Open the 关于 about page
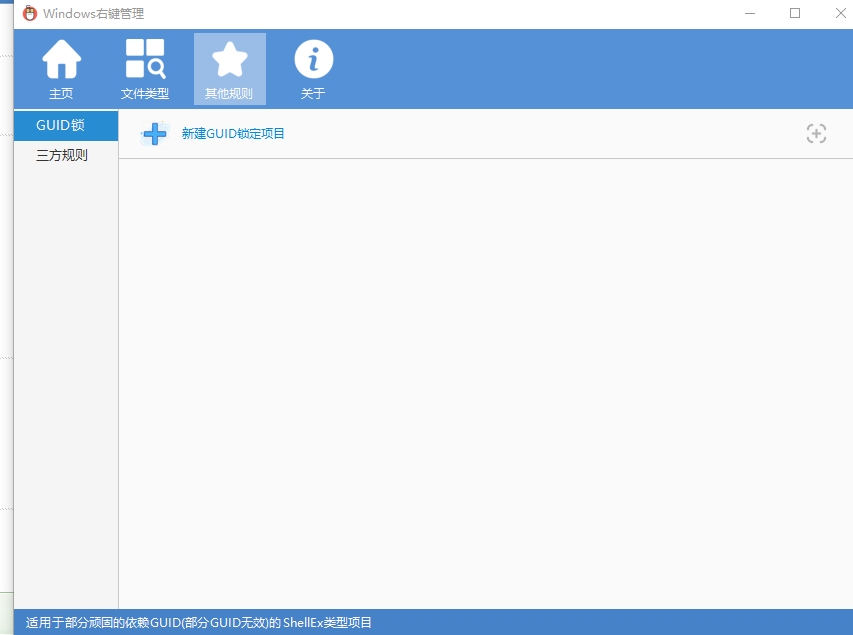The width and height of the screenshot is (853, 635). click(313, 69)
